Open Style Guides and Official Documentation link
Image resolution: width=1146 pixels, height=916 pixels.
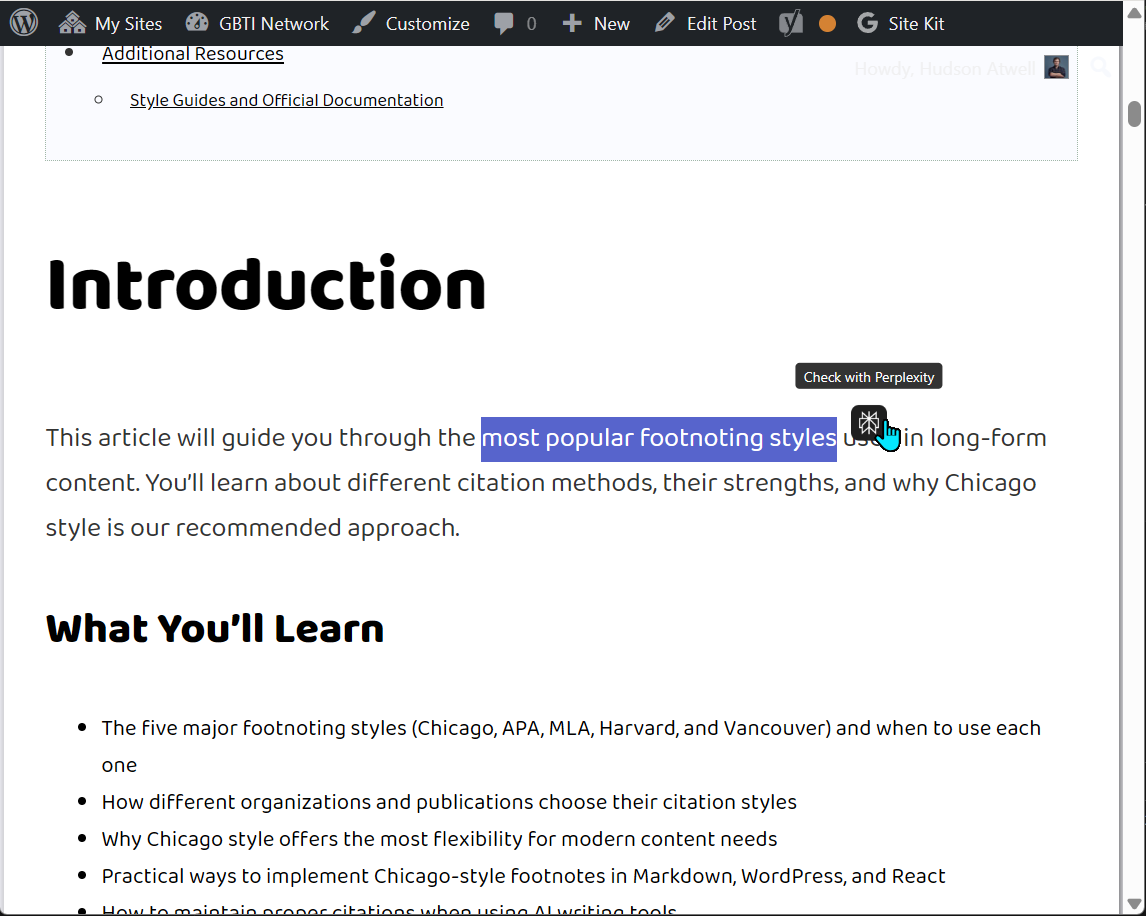286,100
